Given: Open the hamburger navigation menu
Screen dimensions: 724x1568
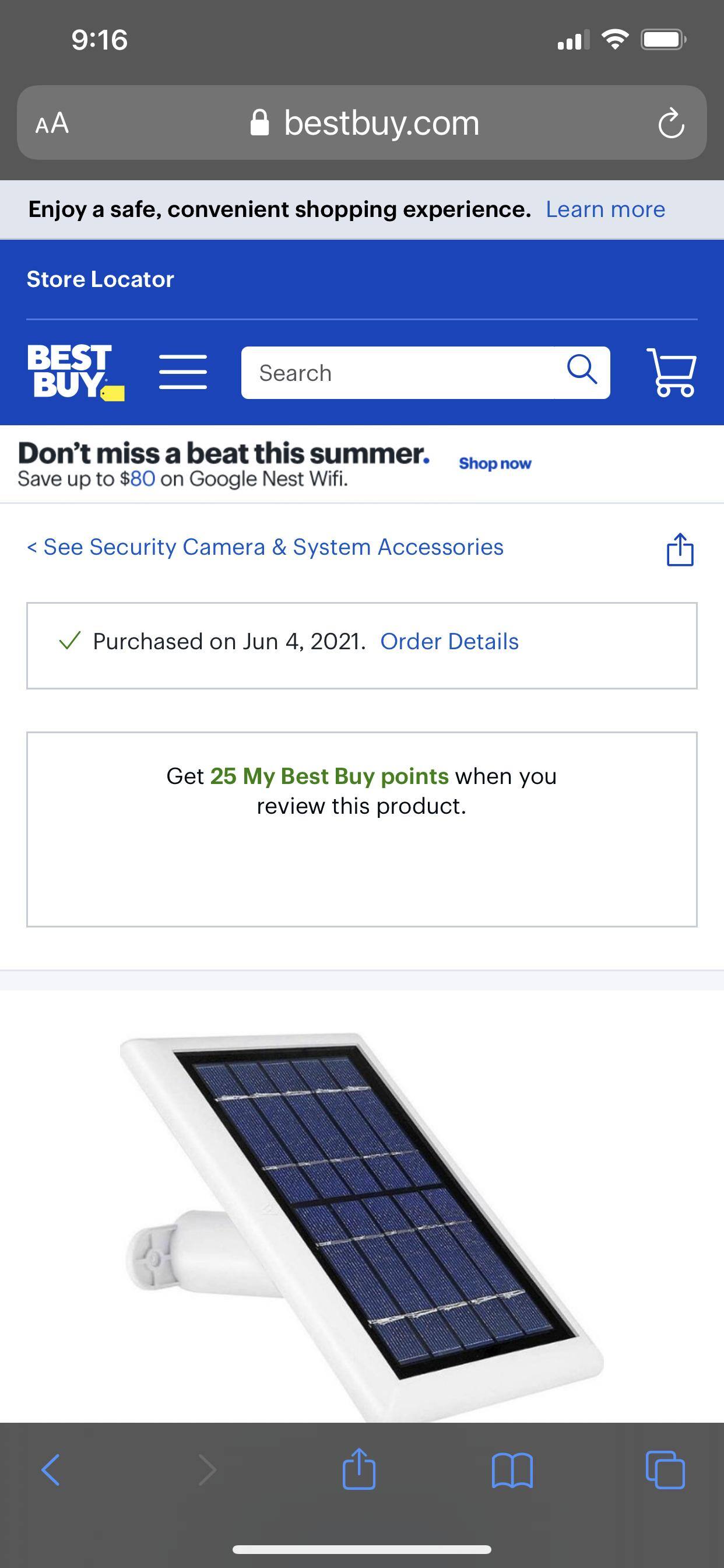Looking at the screenshot, I should point(182,372).
